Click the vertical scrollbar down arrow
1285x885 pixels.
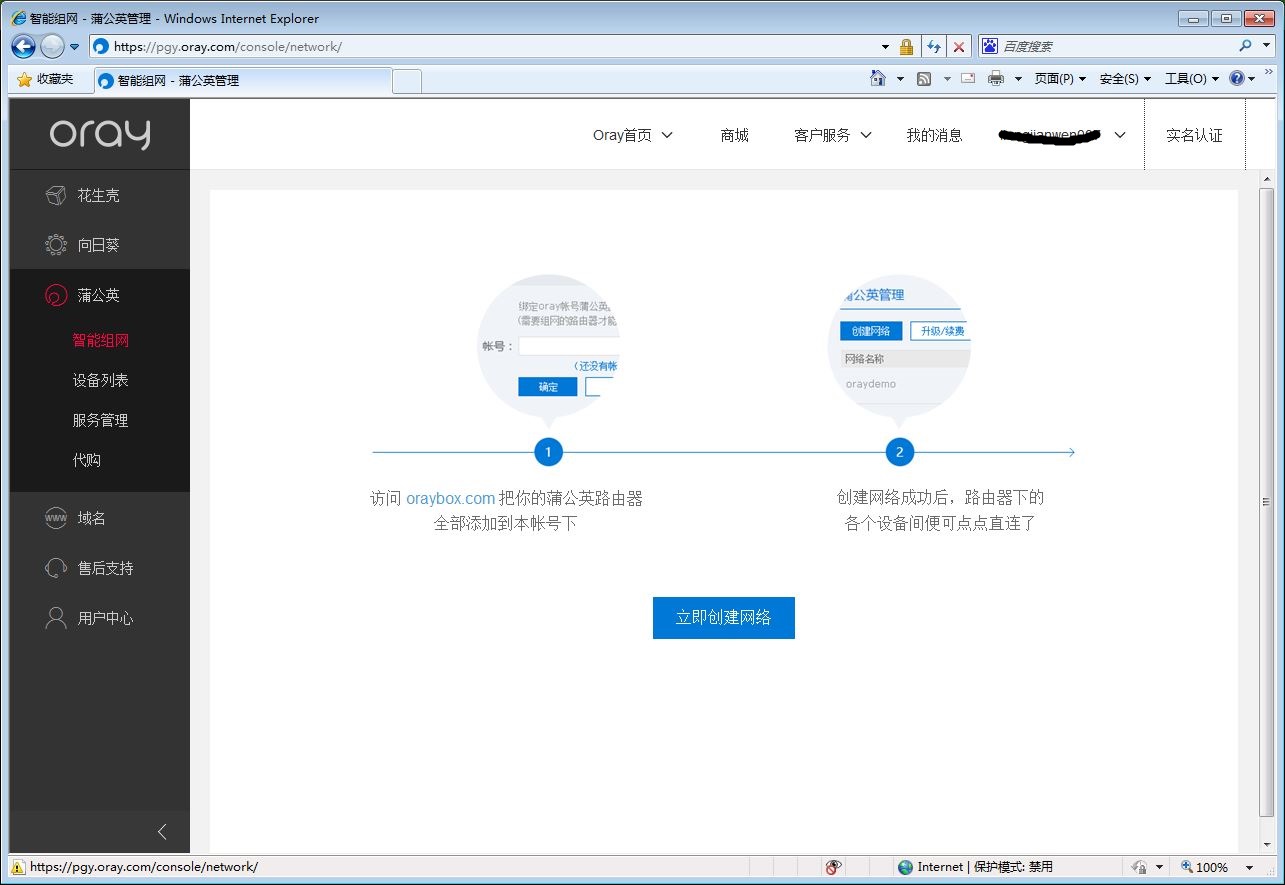point(1267,845)
